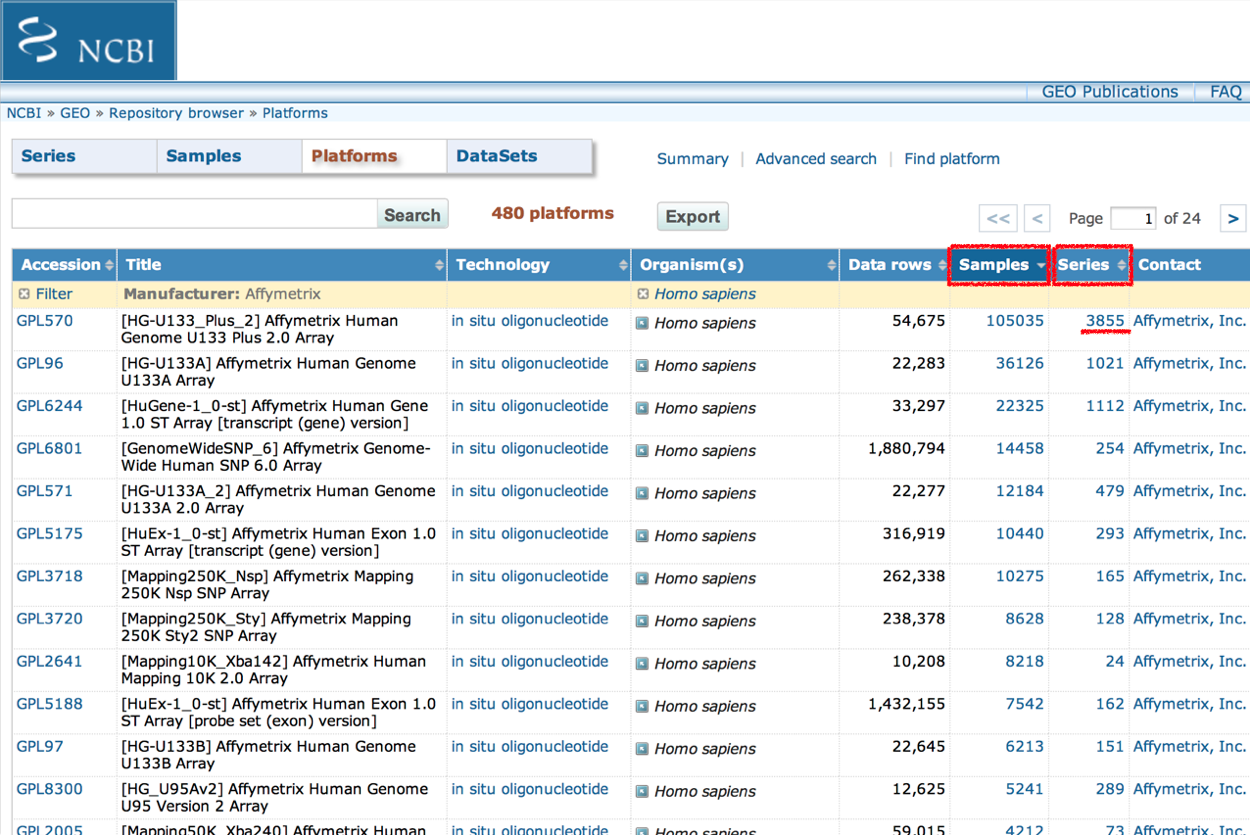
Task: Open the FAQ link
Action: point(1226,92)
